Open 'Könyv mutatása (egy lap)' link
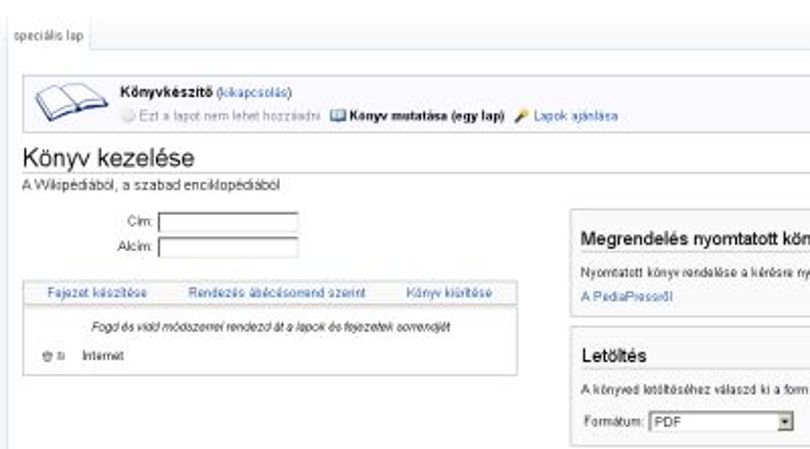Screen dimensions: 810x449 [427, 116]
